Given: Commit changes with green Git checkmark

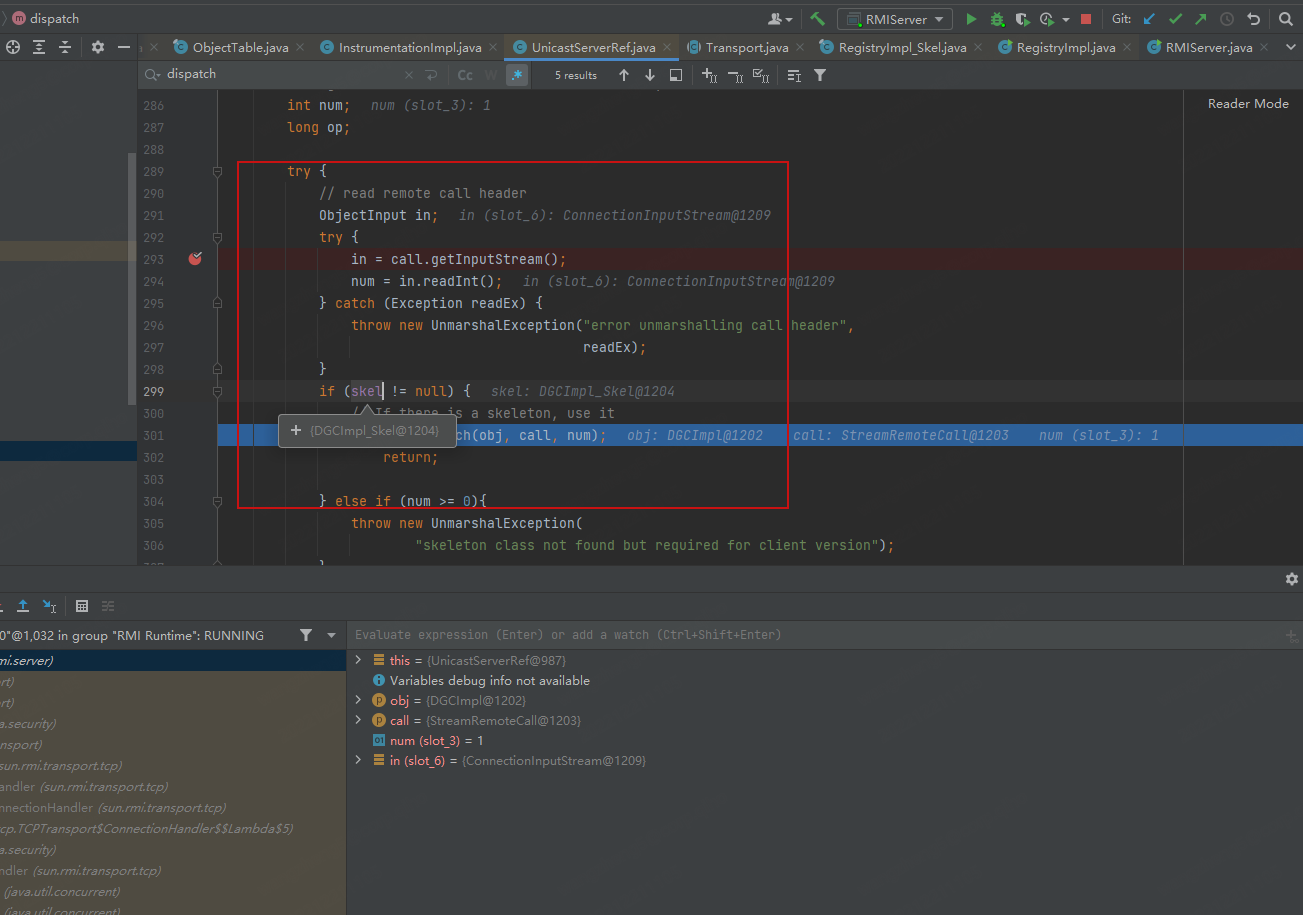Looking at the screenshot, I should point(1175,19).
